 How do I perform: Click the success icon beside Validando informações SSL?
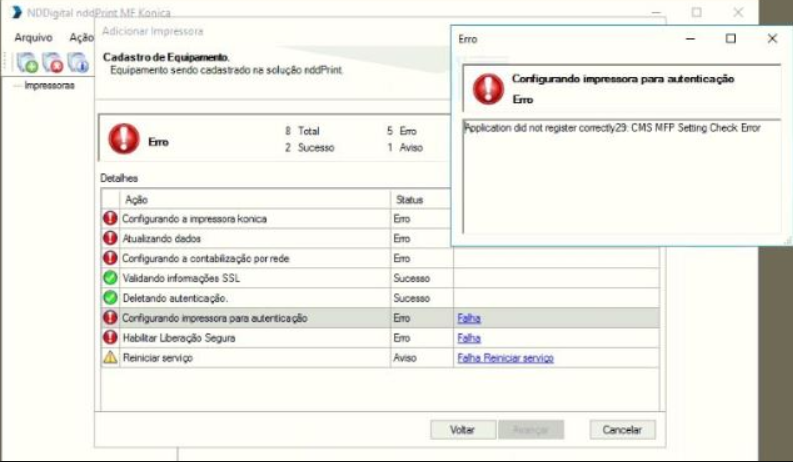click(110, 278)
